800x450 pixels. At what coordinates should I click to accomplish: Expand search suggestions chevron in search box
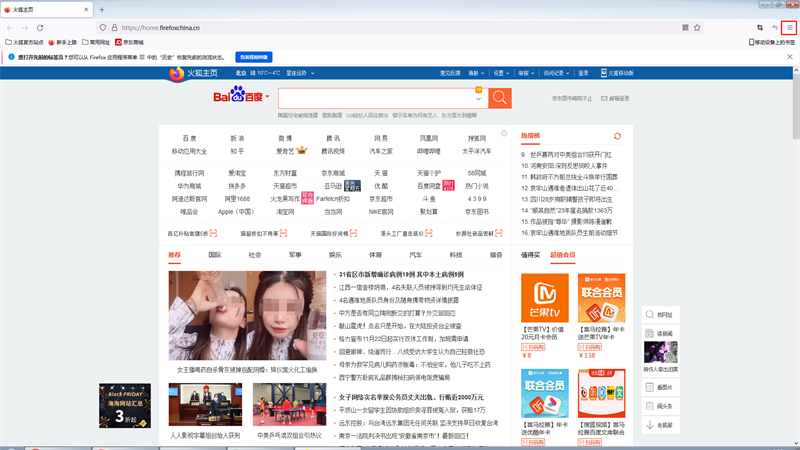pos(478,98)
